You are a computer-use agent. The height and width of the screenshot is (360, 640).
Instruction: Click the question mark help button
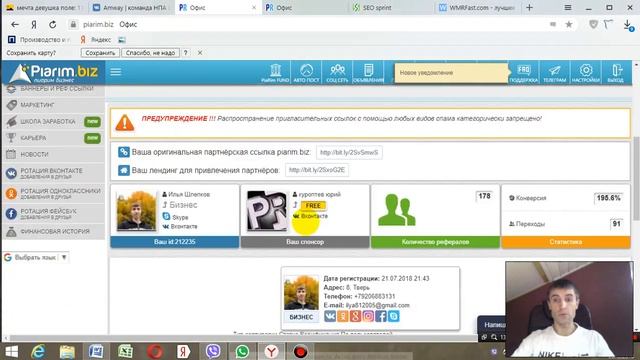(x=185, y=53)
